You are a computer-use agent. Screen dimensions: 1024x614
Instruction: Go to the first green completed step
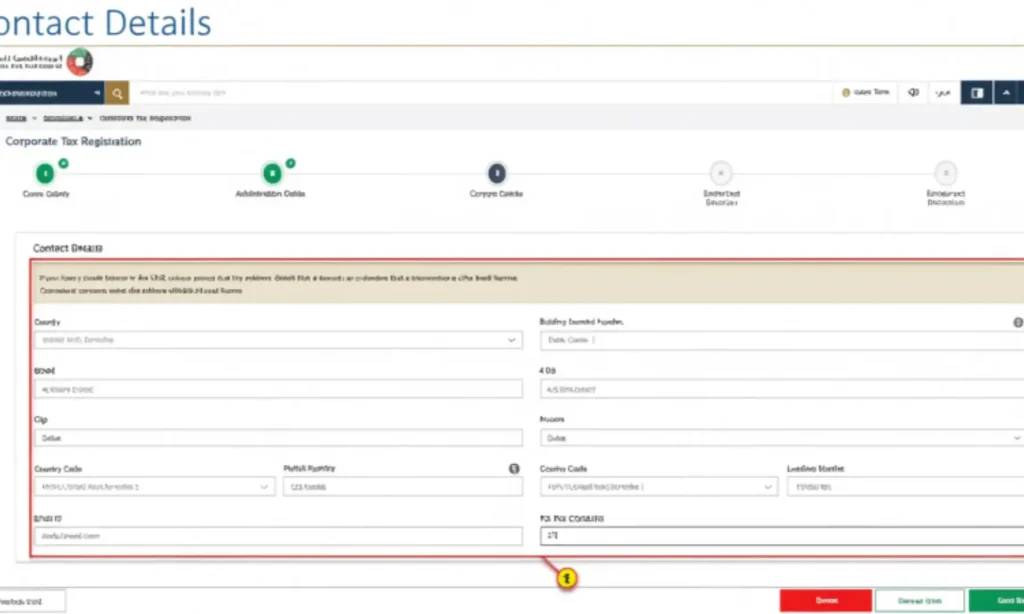click(45, 173)
